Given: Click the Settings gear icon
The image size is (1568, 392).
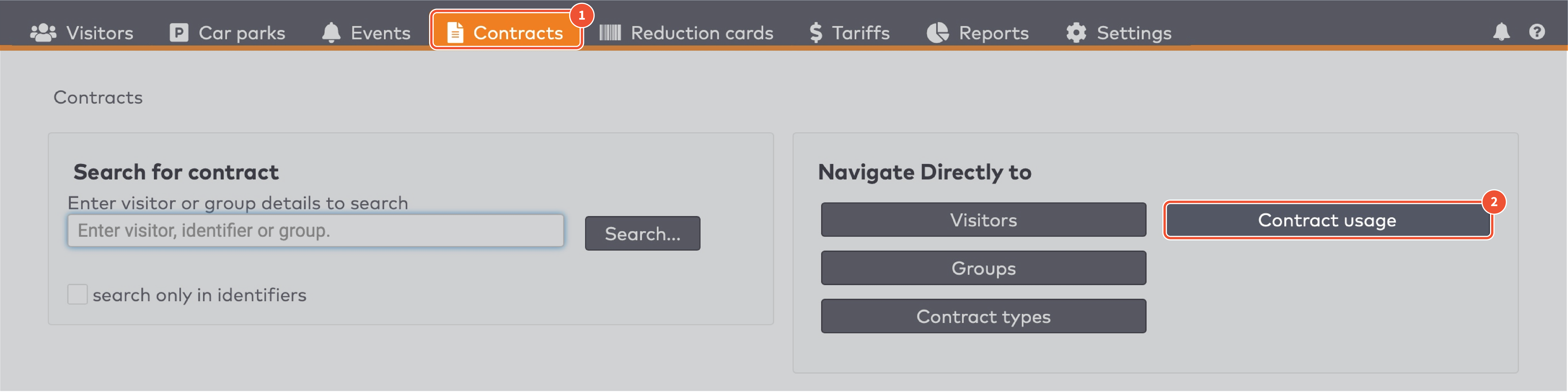Looking at the screenshot, I should [x=1076, y=32].
